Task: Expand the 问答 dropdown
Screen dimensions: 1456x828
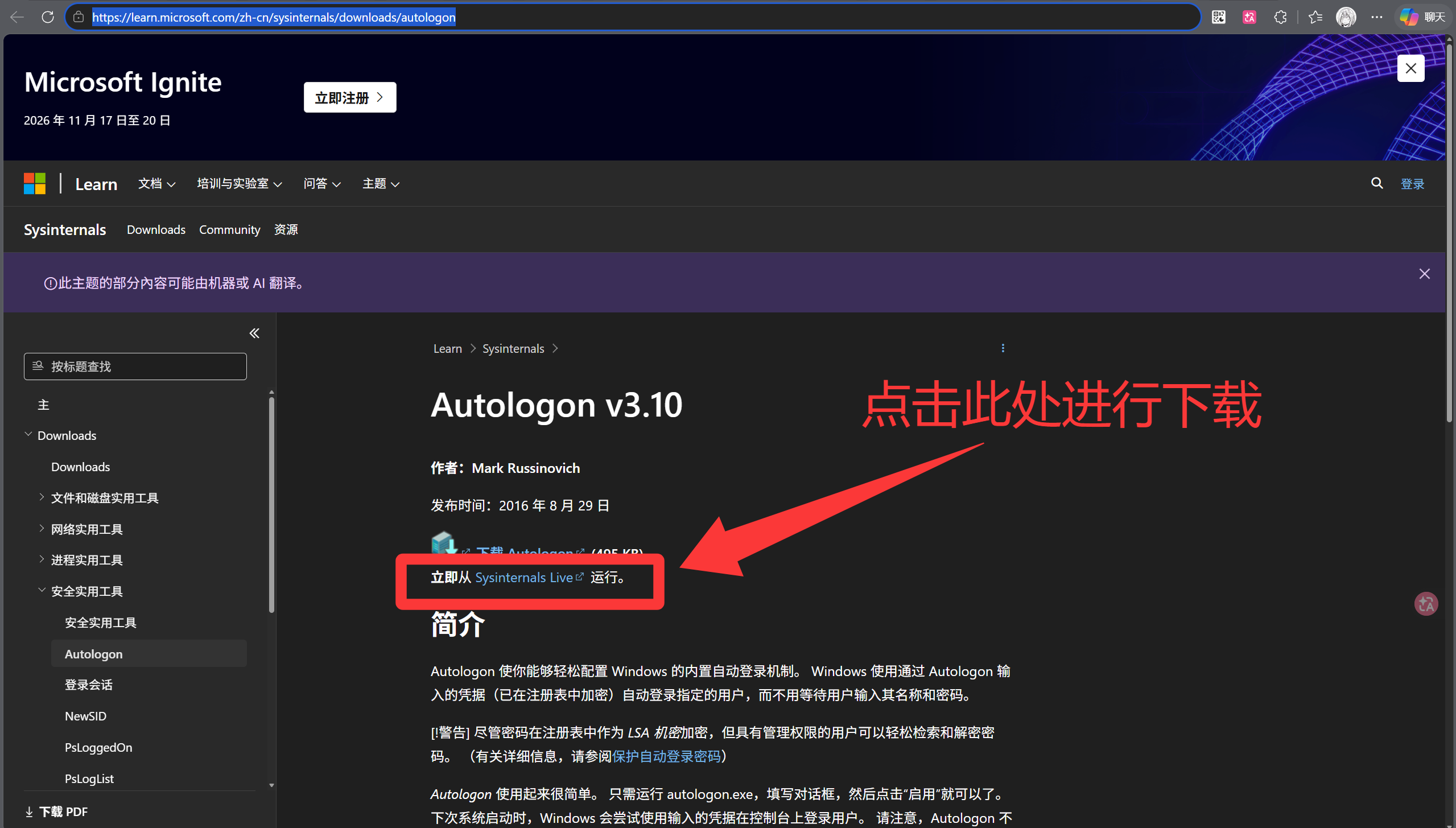Action: 322,184
